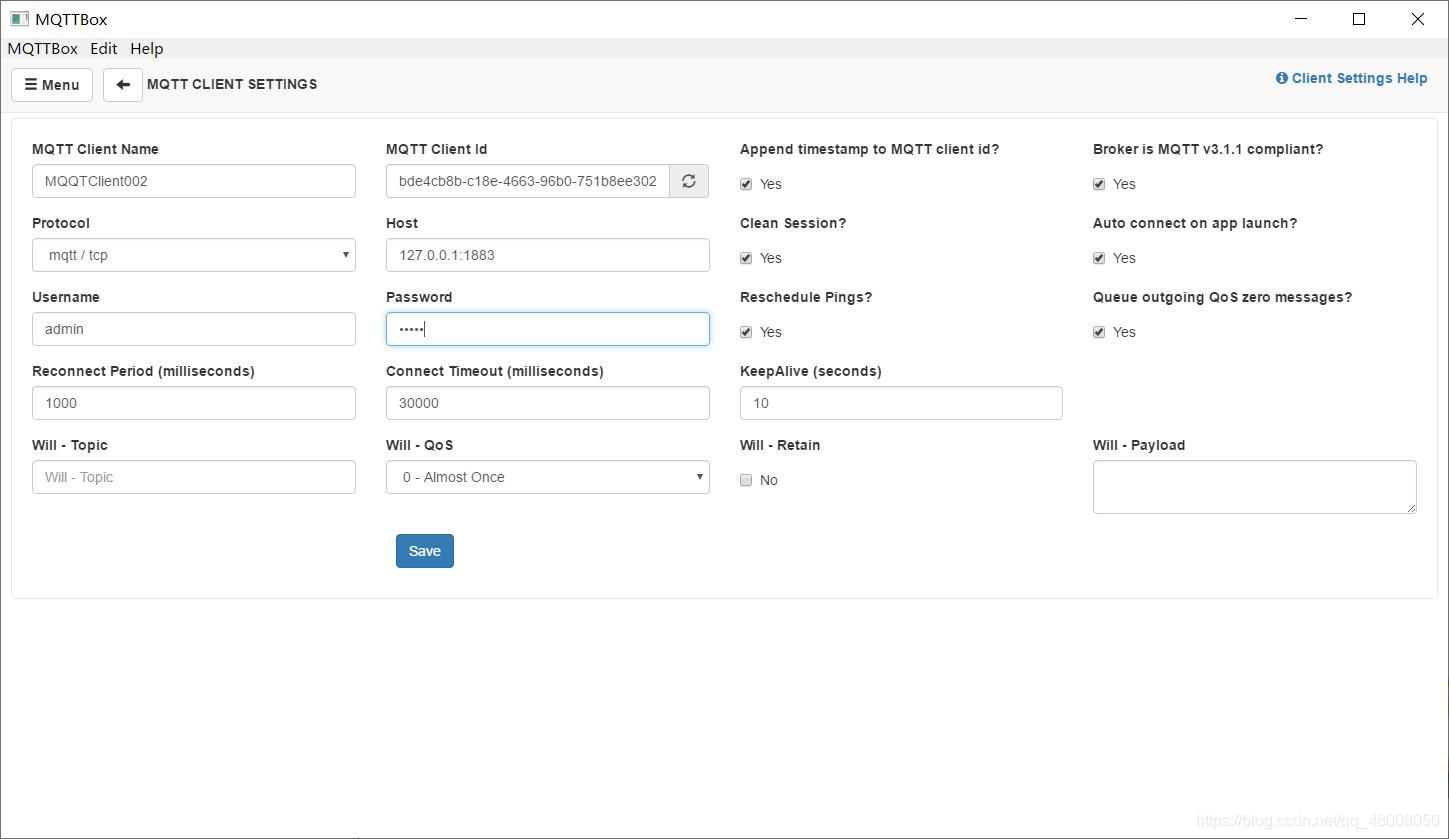Click the Save button
Viewport: 1449px width, 839px height.
point(425,551)
